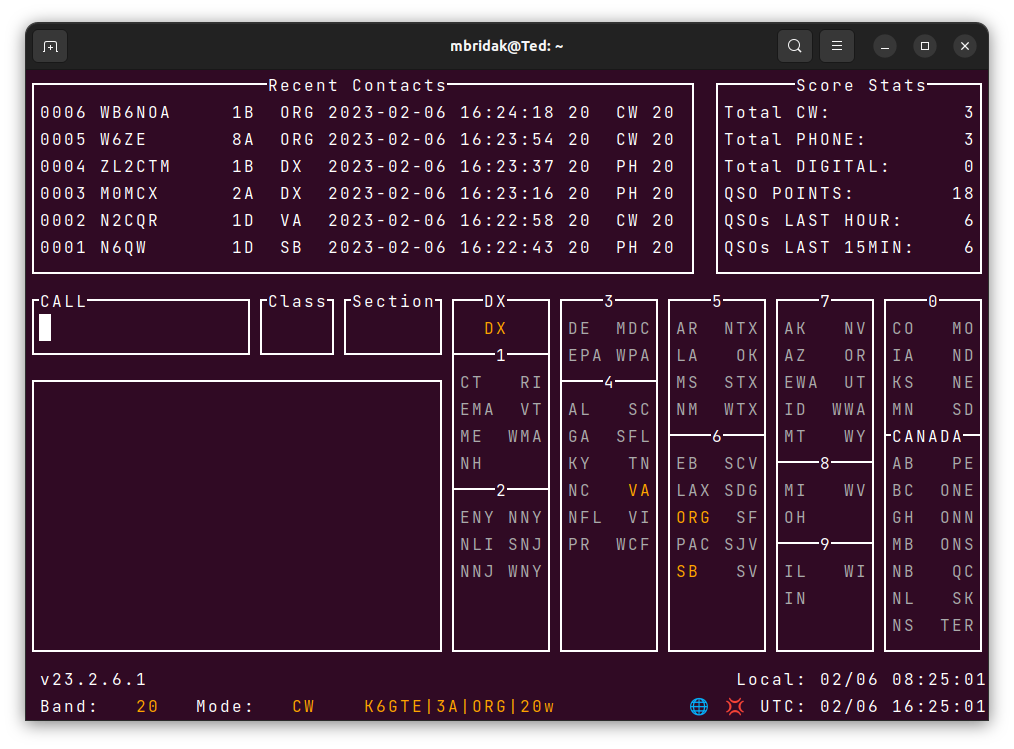This screenshot has height=749, width=1014.
Task: Open the terminal hamburger menu
Action: click(836, 47)
